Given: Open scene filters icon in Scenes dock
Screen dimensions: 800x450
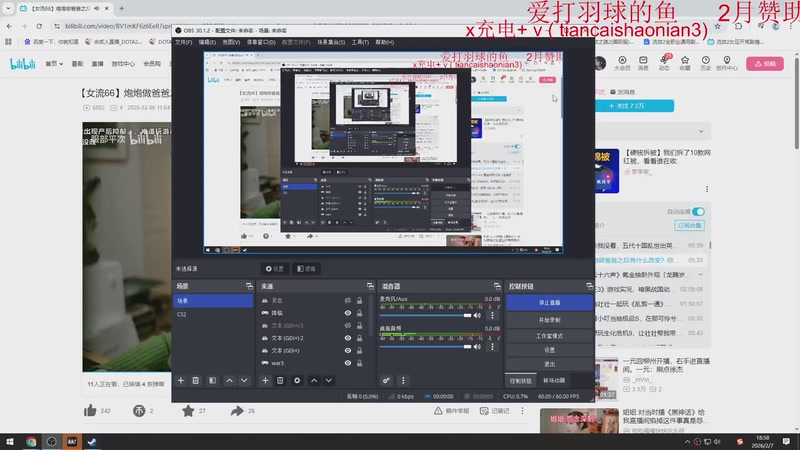Looking at the screenshot, I should (x=212, y=381).
